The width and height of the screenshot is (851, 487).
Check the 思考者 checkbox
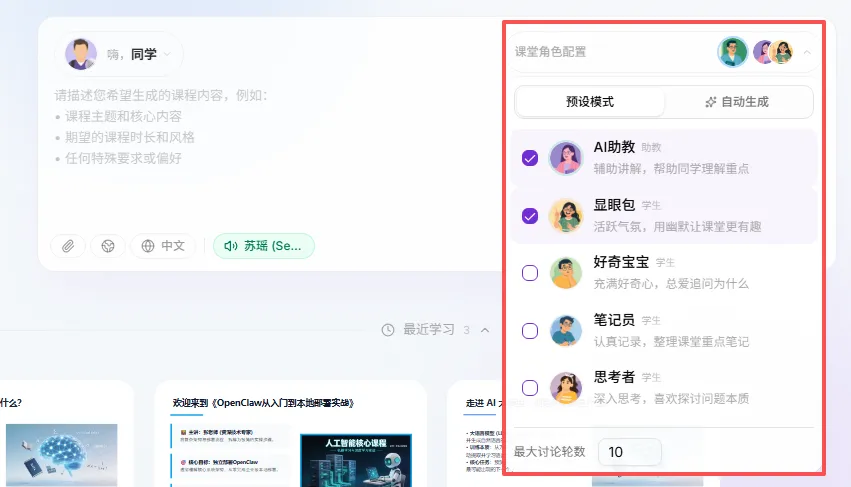[530, 388]
